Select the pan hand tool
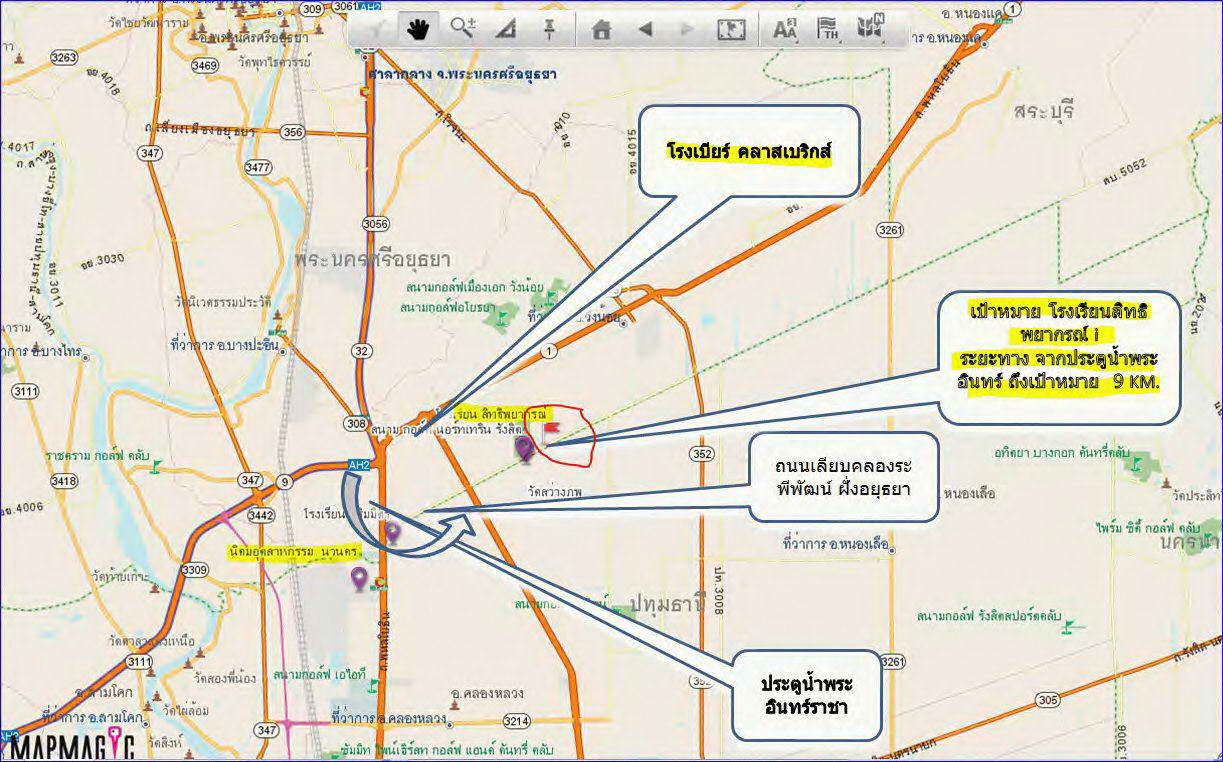This screenshot has height=762, width=1223. click(x=420, y=28)
